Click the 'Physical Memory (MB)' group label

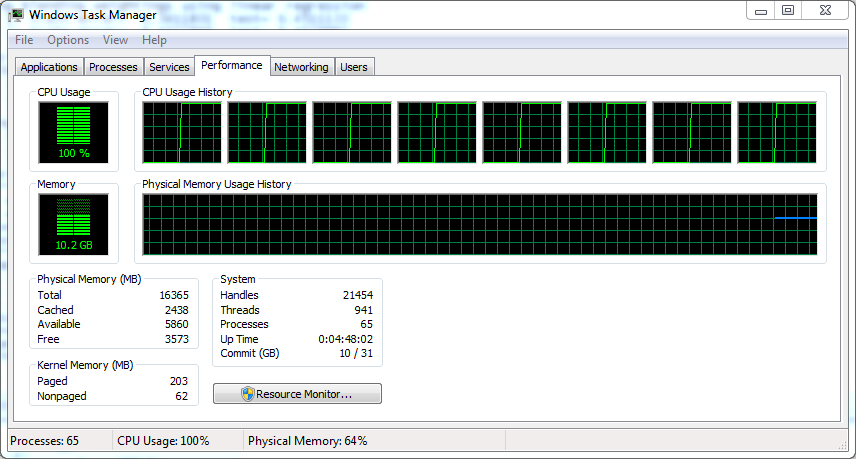pyautogui.click(x=89, y=279)
